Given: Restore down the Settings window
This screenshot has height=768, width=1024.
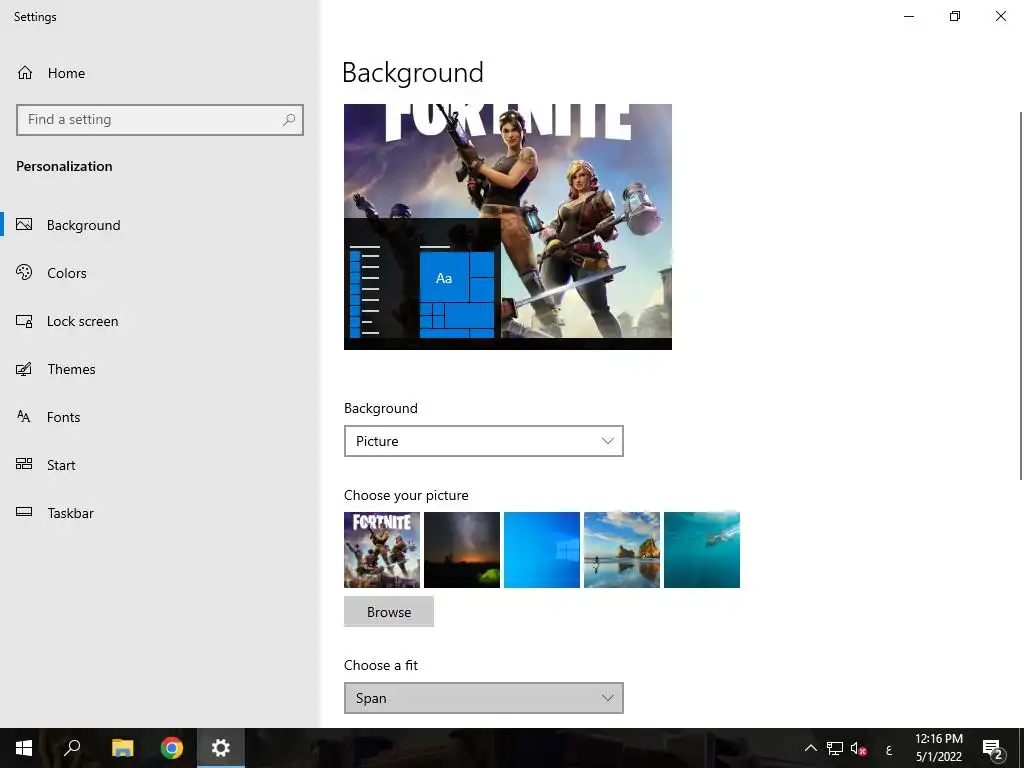Looking at the screenshot, I should click(955, 16).
